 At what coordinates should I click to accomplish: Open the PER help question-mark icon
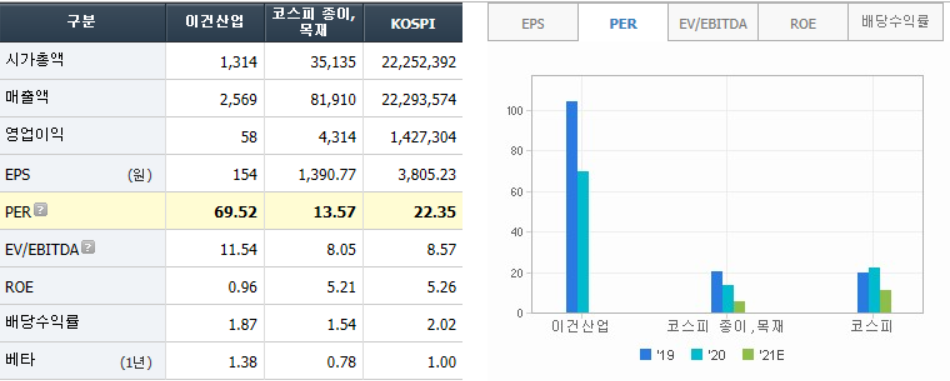41,210
